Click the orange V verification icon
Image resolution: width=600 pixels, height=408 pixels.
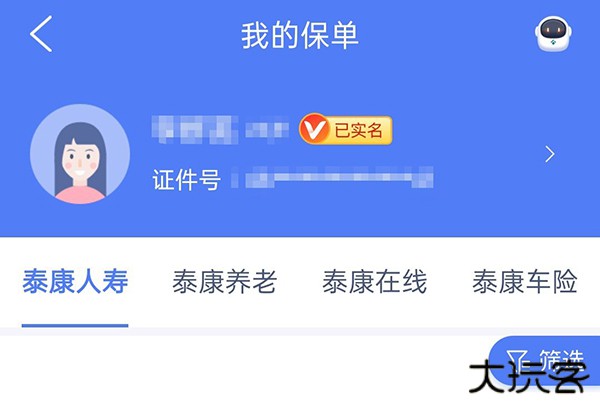[x=313, y=129]
